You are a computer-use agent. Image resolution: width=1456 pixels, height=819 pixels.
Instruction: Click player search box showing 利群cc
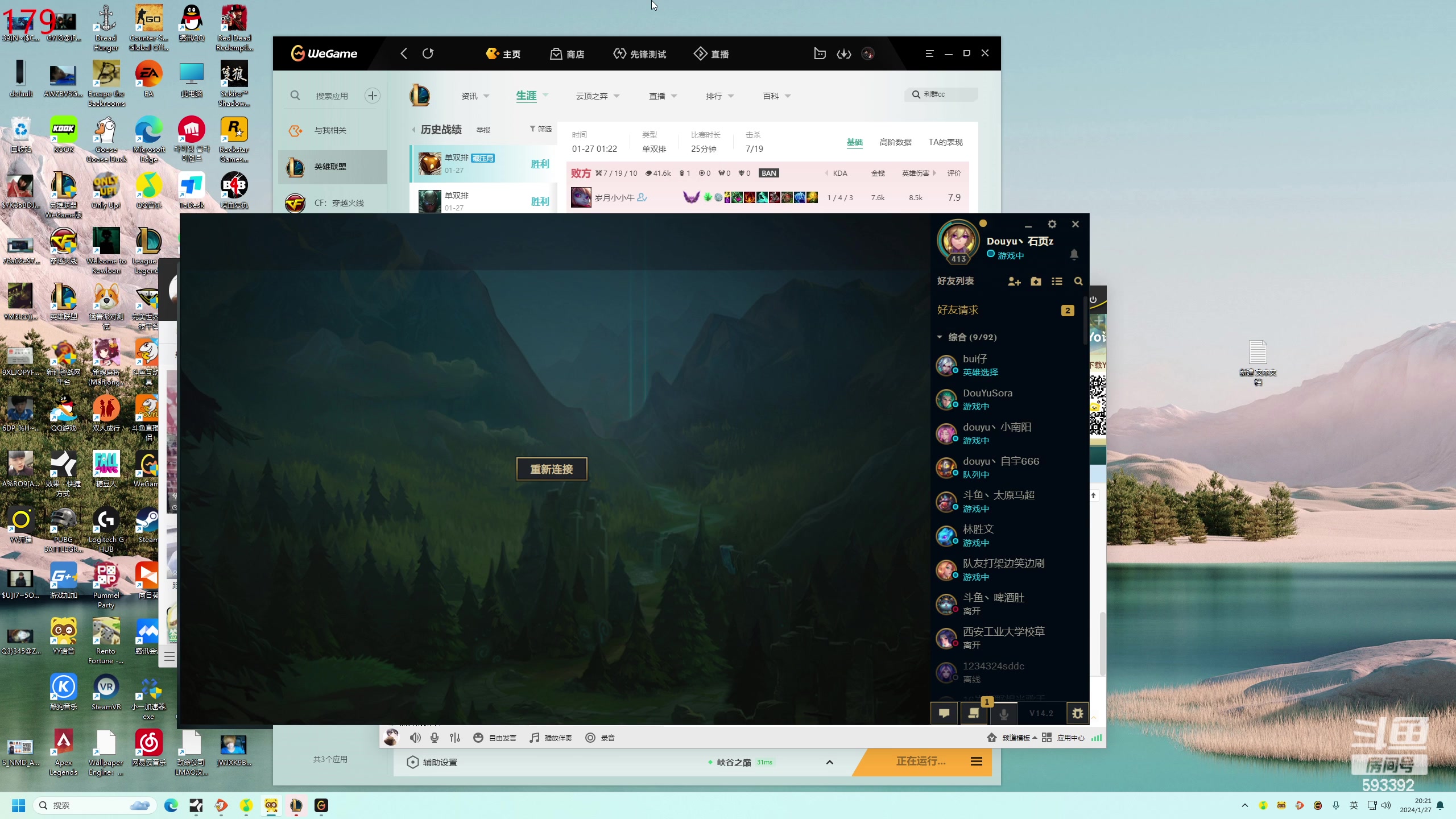[941, 94]
